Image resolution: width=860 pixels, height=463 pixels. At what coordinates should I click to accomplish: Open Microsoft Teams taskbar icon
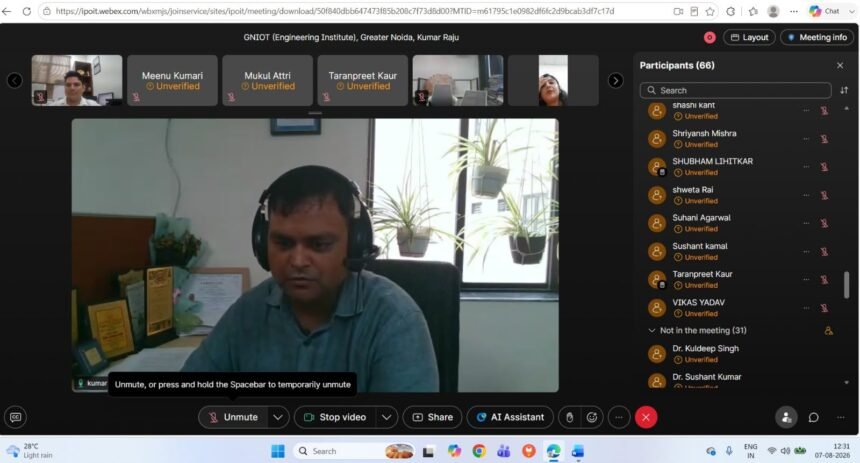pyautogui.click(x=503, y=451)
